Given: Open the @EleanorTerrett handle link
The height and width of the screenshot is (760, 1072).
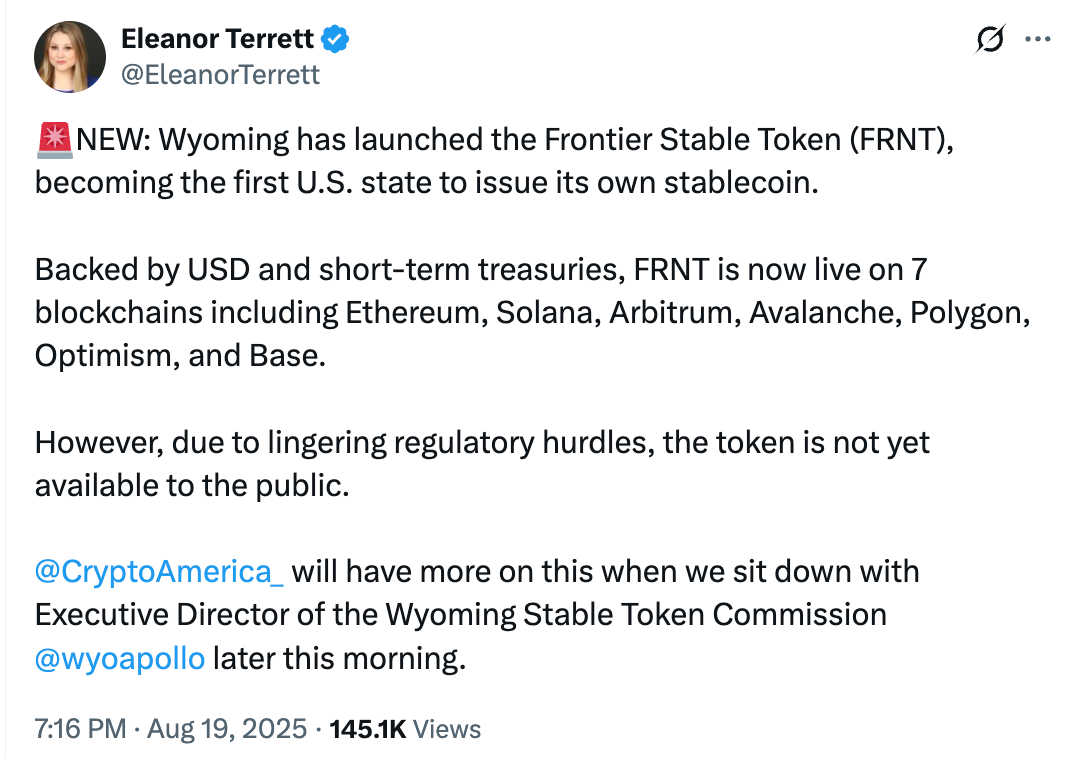Looking at the screenshot, I should pyautogui.click(x=220, y=74).
